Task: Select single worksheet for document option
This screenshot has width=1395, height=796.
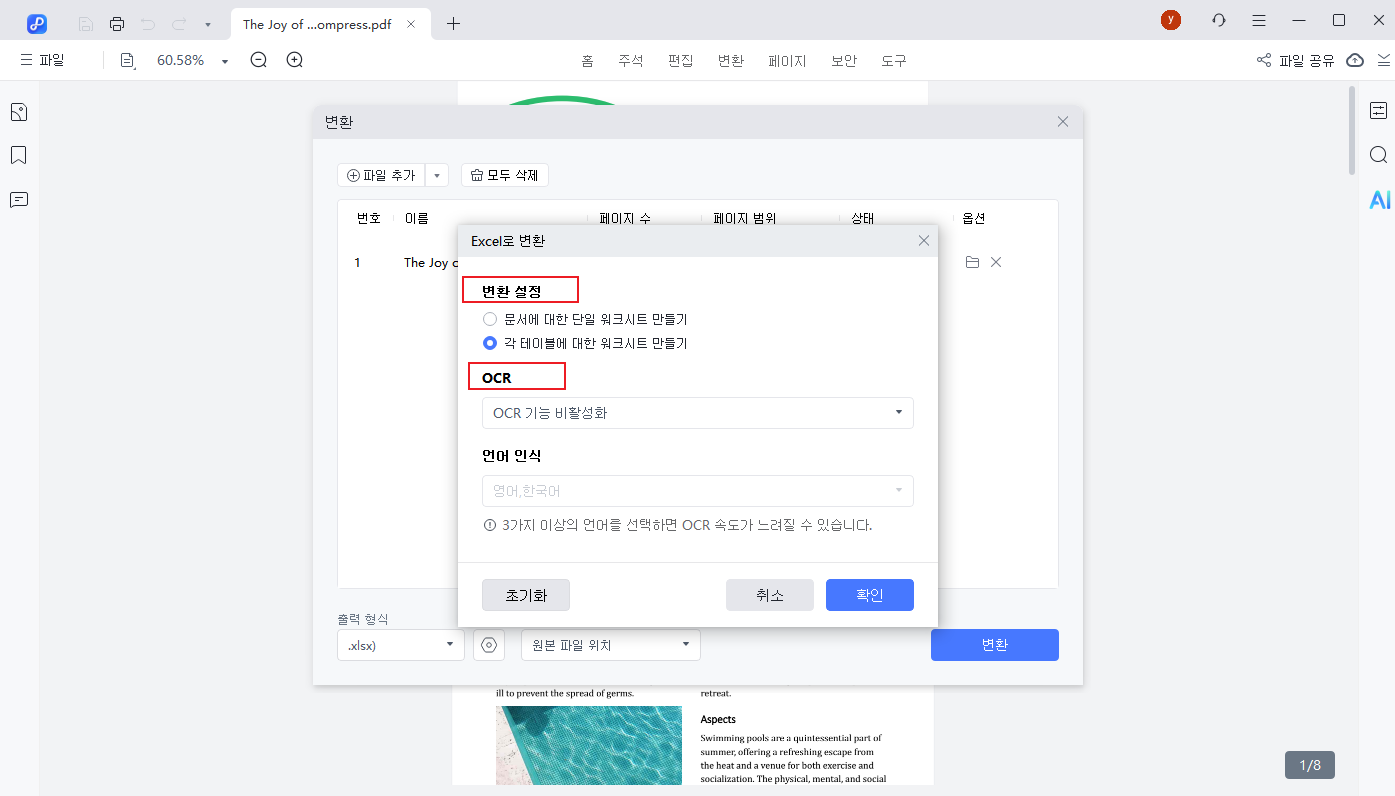Action: click(x=490, y=319)
